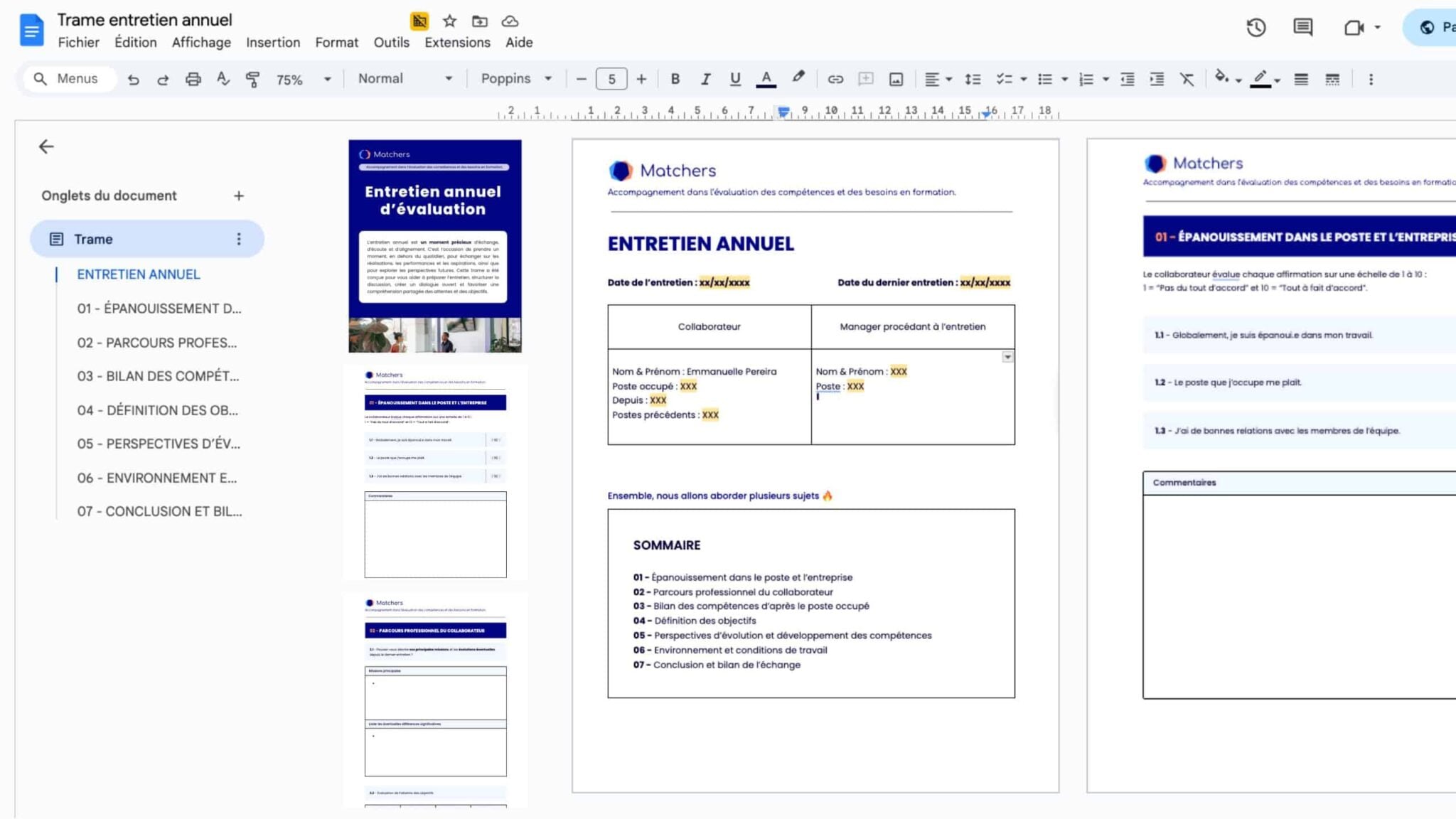Open the Normal paragraph style dropdown
Image resolution: width=1456 pixels, height=819 pixels.
pyautogui.click(x=405, y=79)
